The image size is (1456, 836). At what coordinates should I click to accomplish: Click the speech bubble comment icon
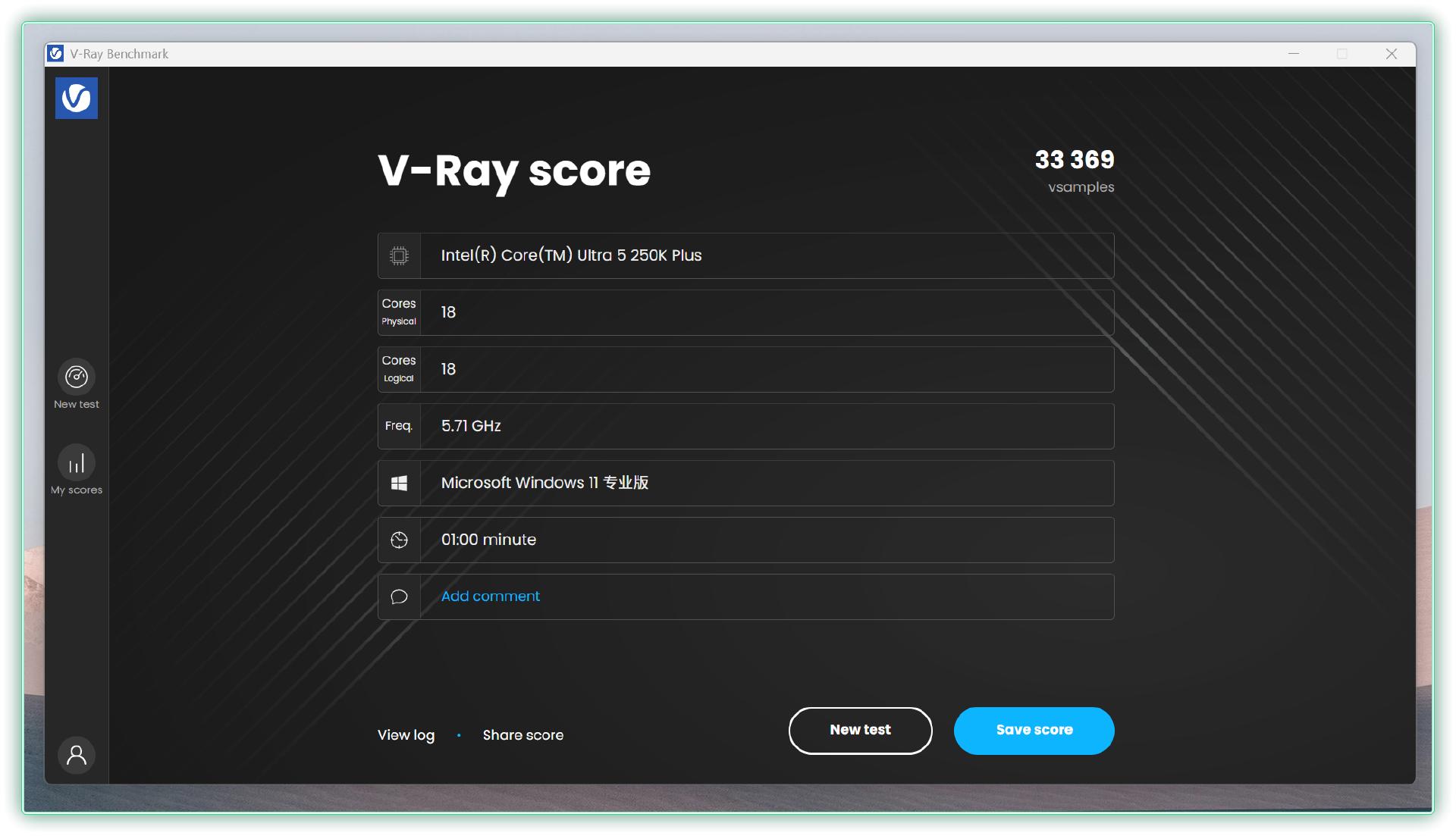click(x=399, y=596)
